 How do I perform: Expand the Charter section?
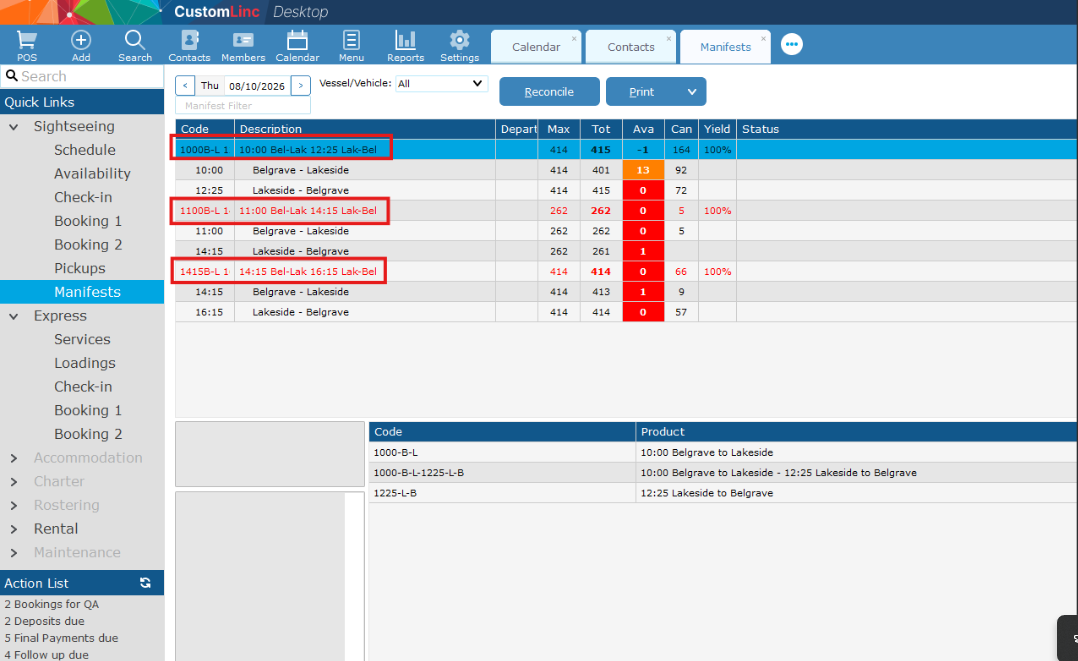click(x=14, y=481)
